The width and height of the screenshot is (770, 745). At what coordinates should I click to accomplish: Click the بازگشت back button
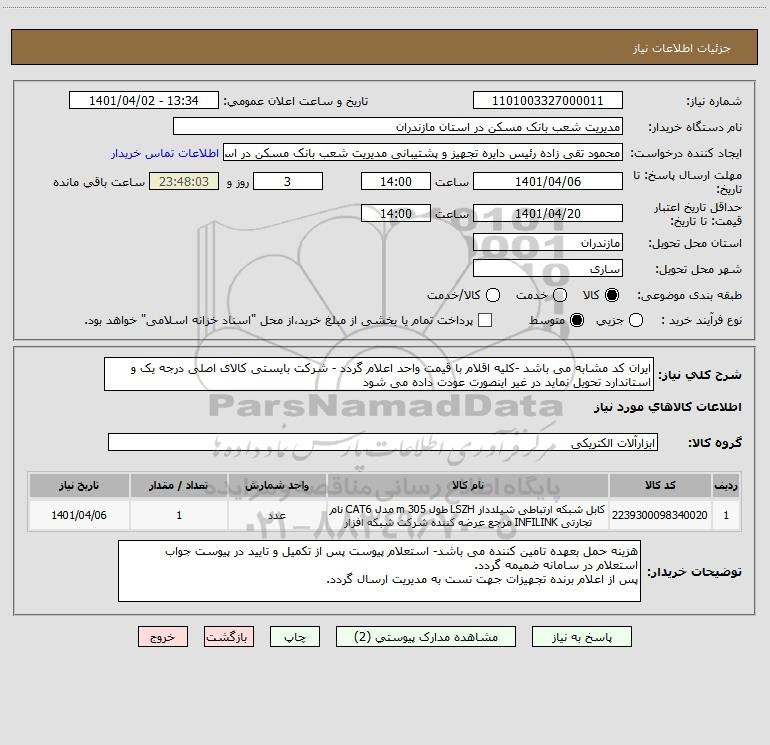(x=229, y=637)
